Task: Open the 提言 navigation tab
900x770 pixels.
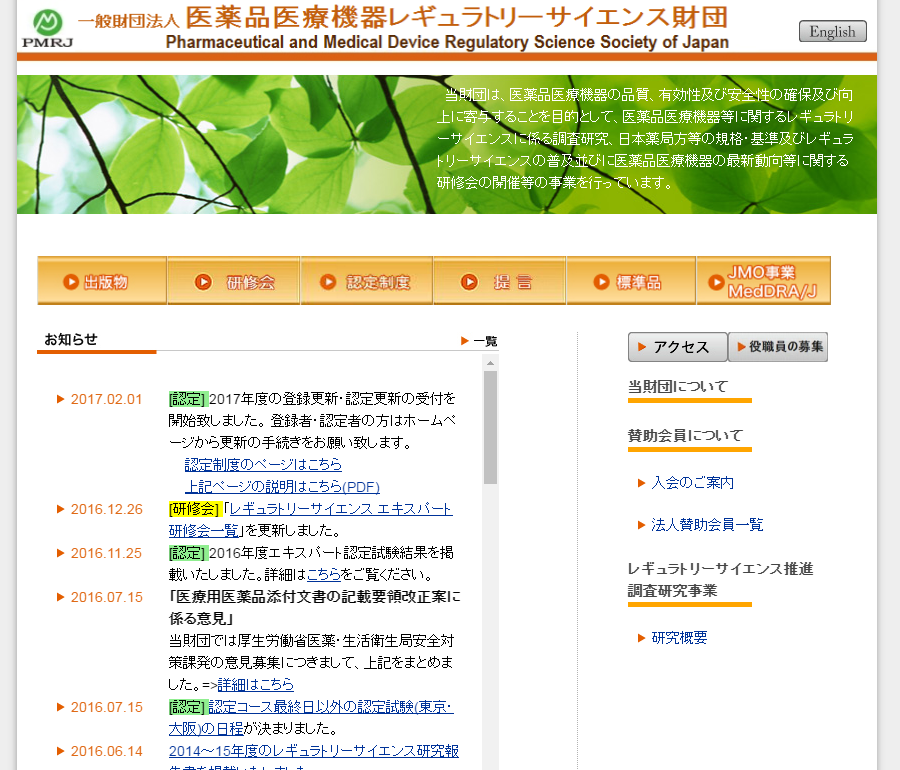Action: pos(499,282)
